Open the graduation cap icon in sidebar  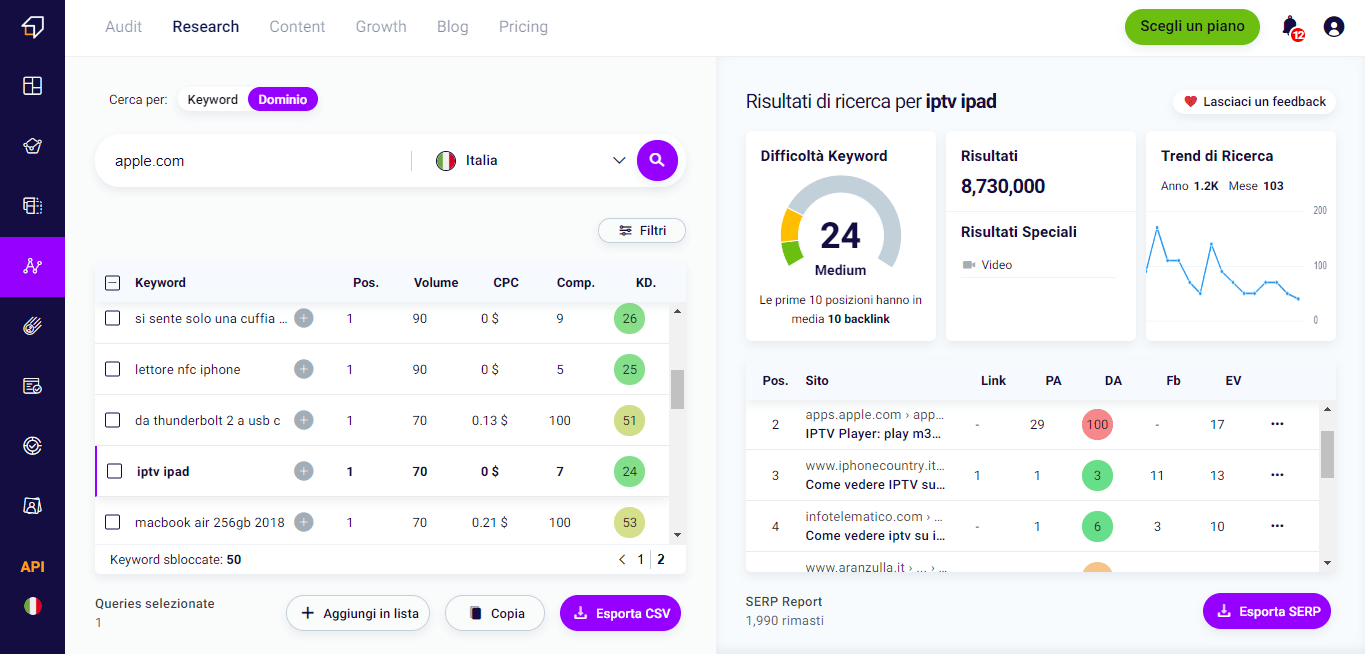pyautogui.click(x=32, y=146)
